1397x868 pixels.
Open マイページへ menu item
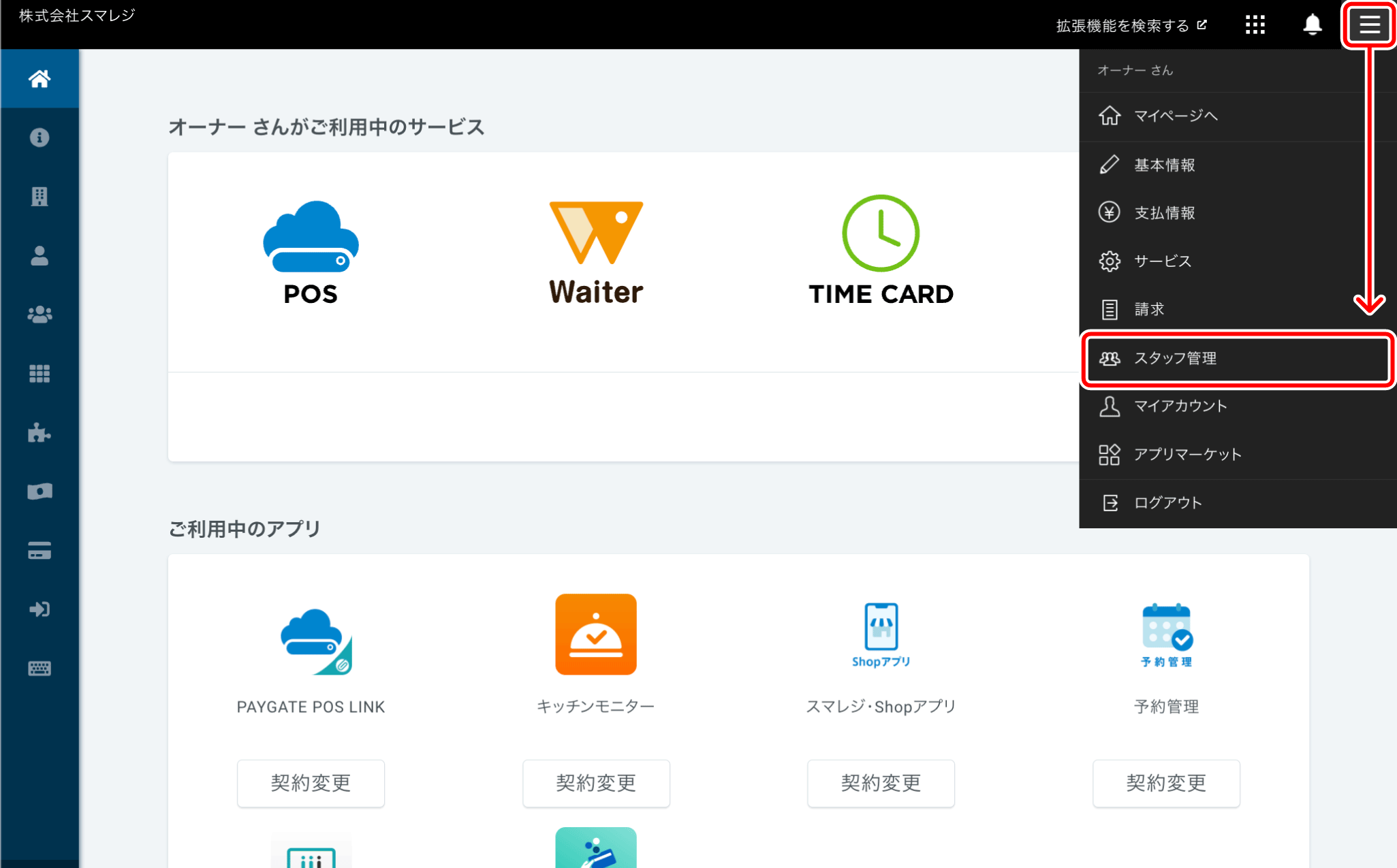click(1175, 116)
